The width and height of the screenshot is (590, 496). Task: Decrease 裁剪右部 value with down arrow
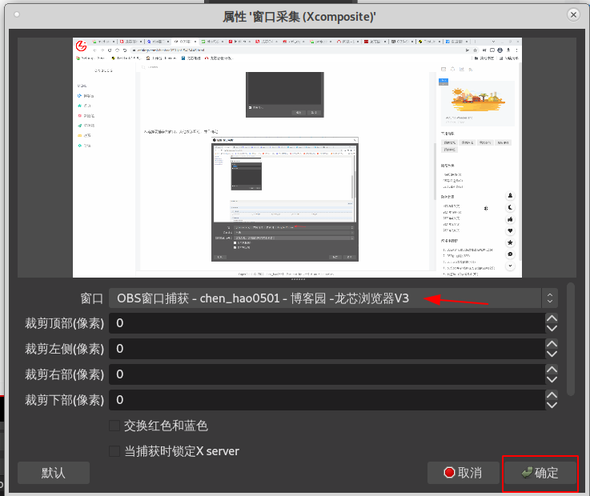(x=552, y=379)
